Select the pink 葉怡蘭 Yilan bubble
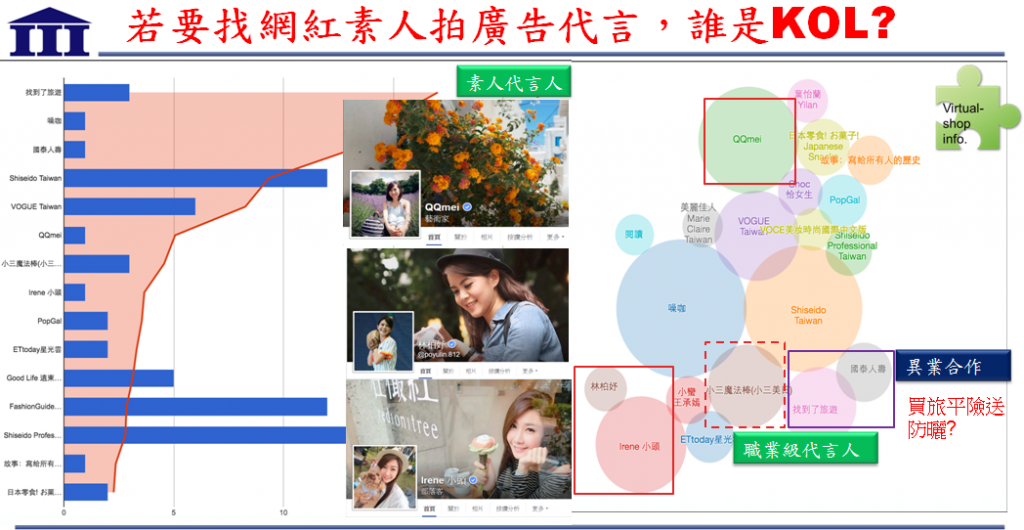1024x530 pixels. click(x=807, y=100)
